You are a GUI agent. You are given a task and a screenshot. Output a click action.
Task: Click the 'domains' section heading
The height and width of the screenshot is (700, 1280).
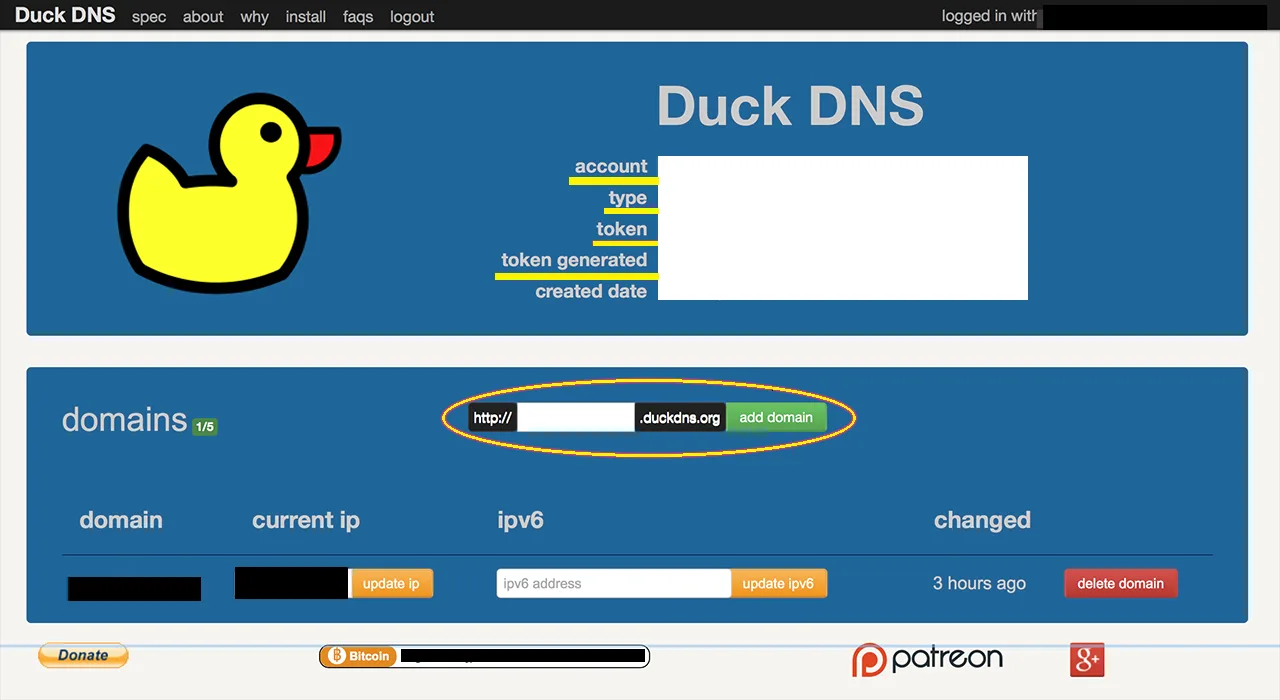(125, 420)
